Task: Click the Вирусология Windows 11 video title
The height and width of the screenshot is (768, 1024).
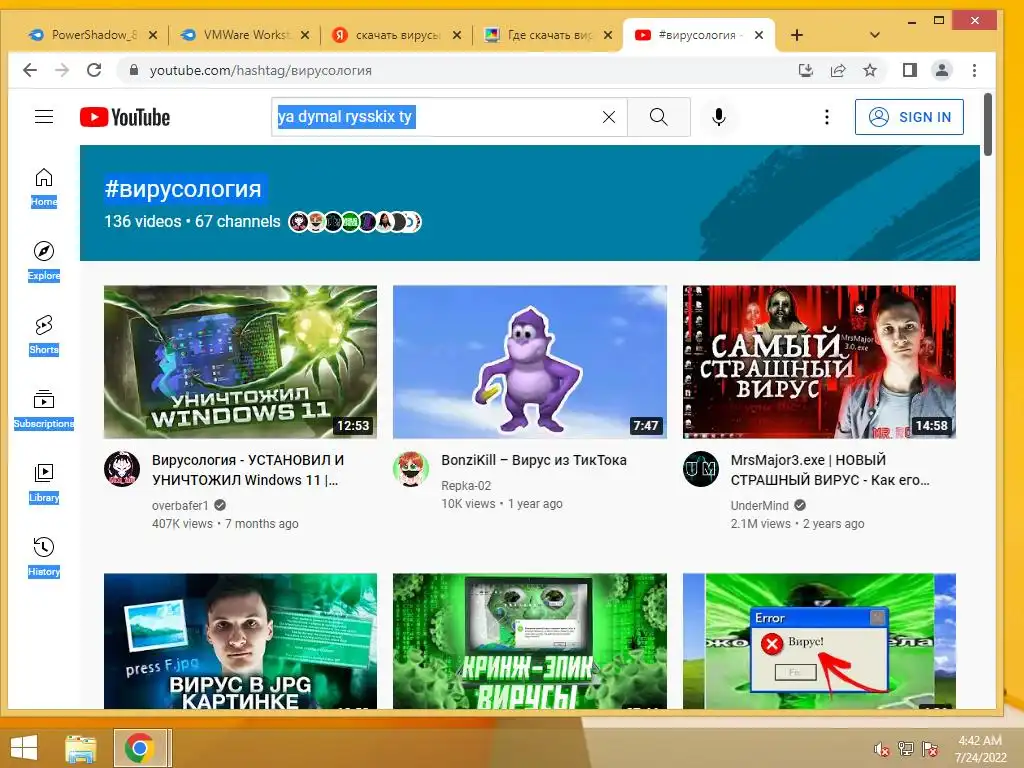Action: pos(248,470)
